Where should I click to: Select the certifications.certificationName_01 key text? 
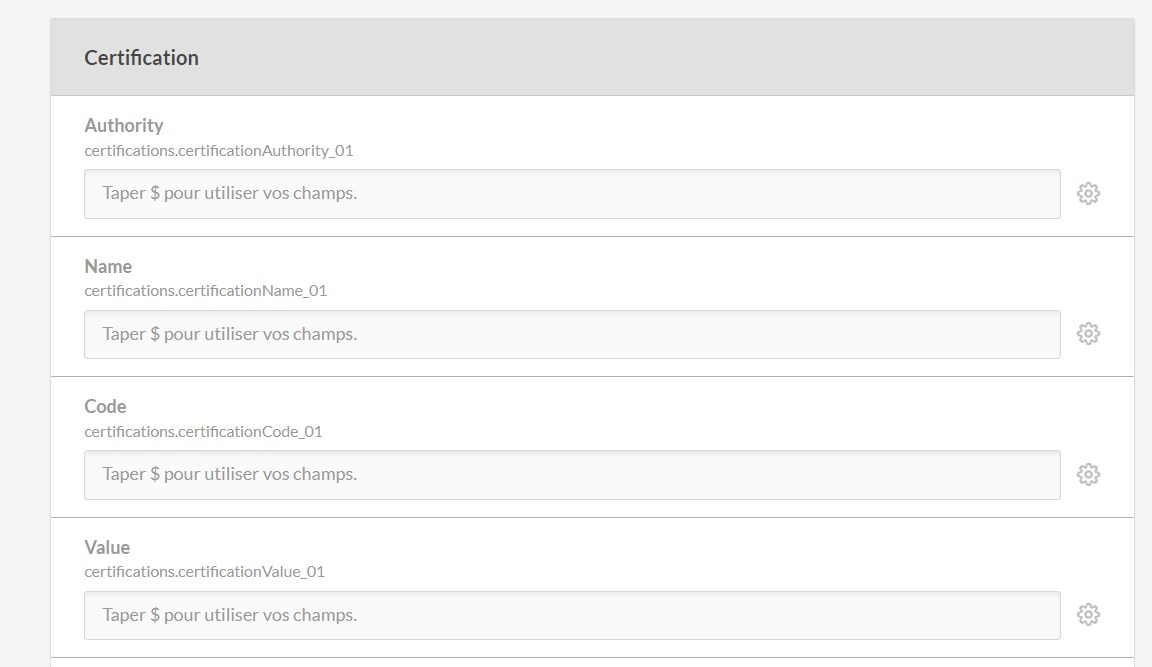click(205, 291)
